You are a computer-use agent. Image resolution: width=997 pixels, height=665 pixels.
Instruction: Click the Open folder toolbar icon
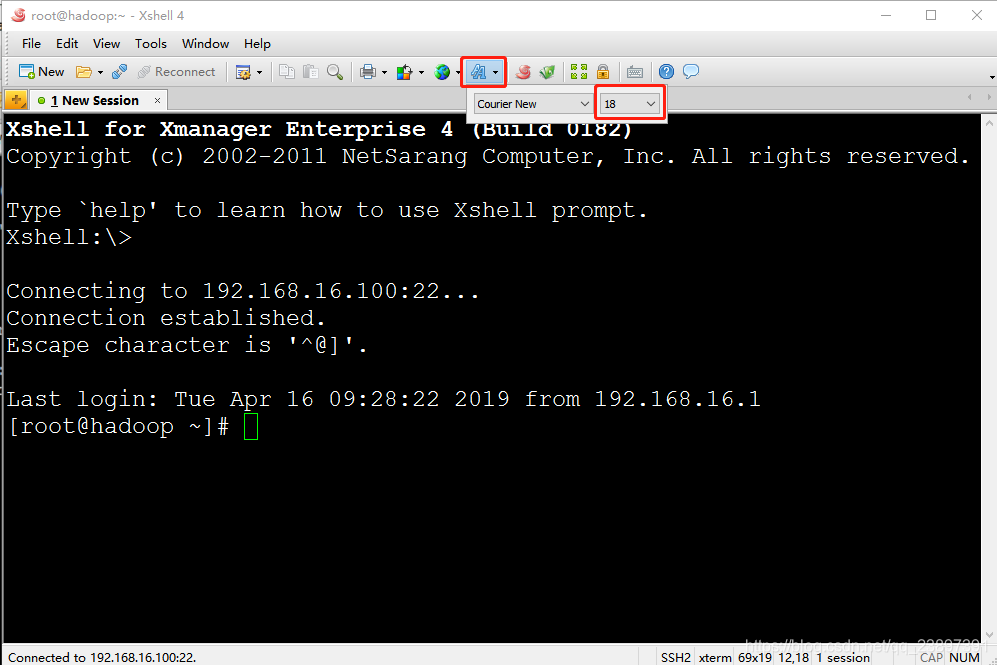click(x=83, y=72)
